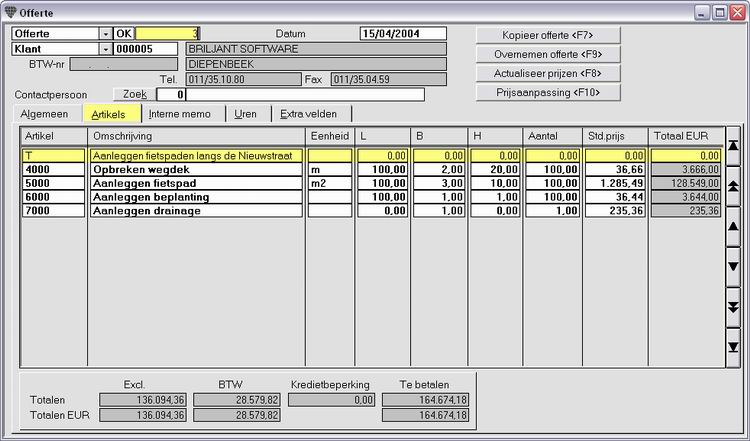Viewport: 750px width, 441px height.
Task: Jump to last row in article grid
Action: click(733, 346)
